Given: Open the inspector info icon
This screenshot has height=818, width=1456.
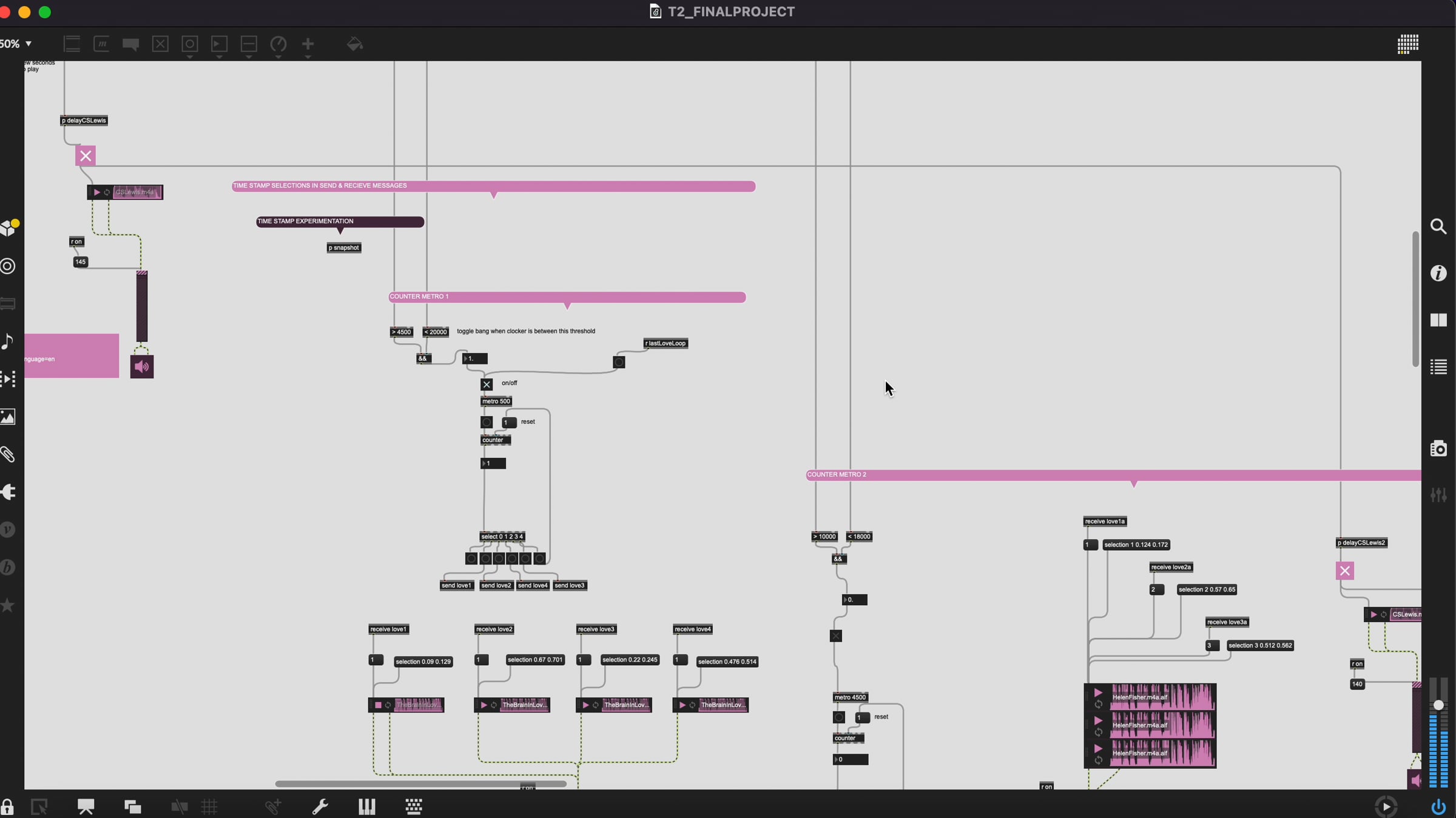Looking at the screenshot, I should (x=1438, y=273).
